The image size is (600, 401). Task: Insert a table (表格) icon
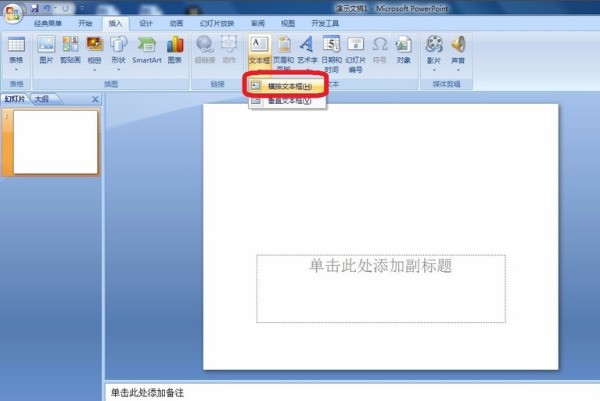point(16,44)
